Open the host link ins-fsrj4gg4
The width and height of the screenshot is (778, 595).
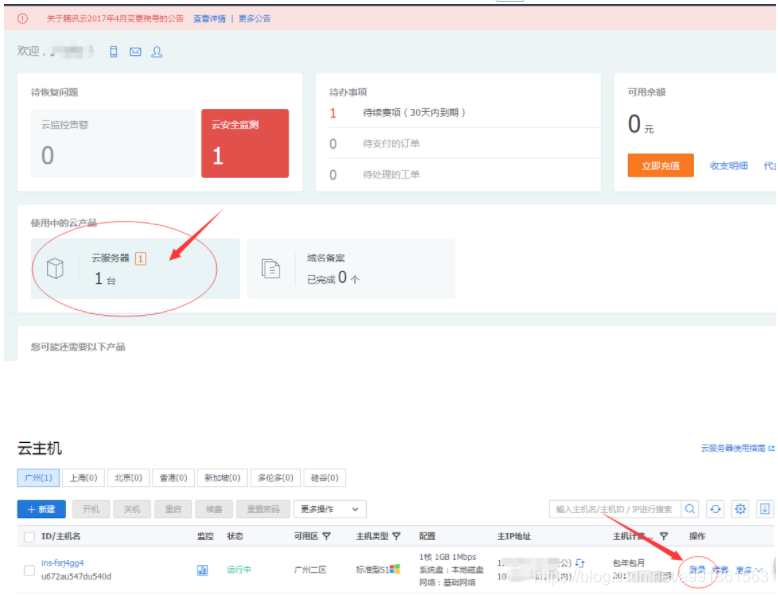63,563
